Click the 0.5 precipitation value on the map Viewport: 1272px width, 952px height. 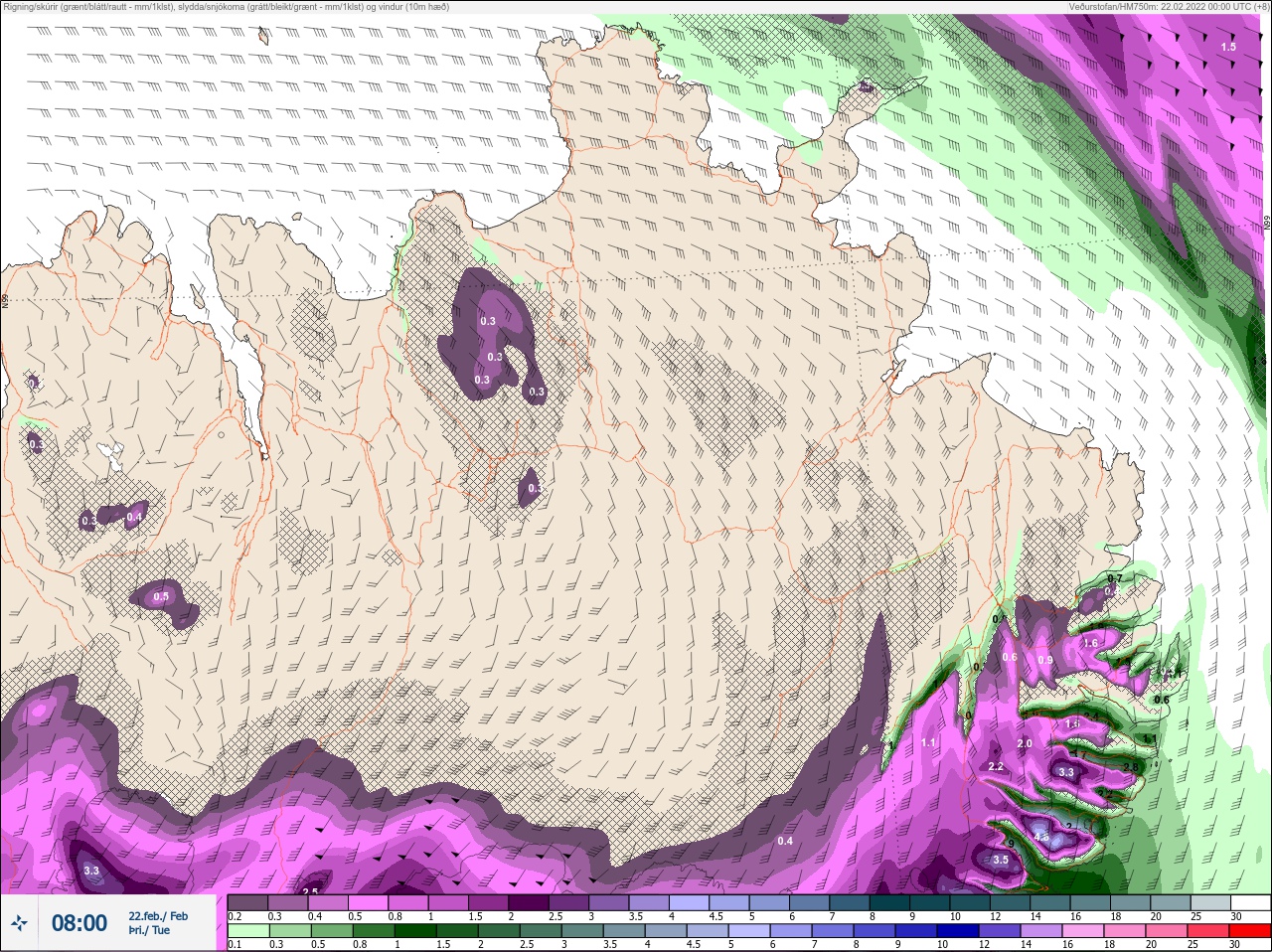pos(161,597)
